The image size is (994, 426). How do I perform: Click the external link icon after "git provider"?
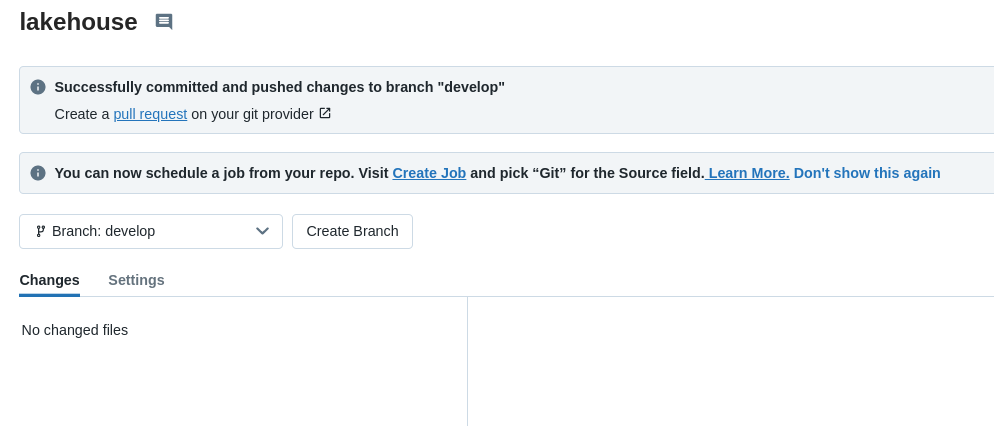(325, 113)
